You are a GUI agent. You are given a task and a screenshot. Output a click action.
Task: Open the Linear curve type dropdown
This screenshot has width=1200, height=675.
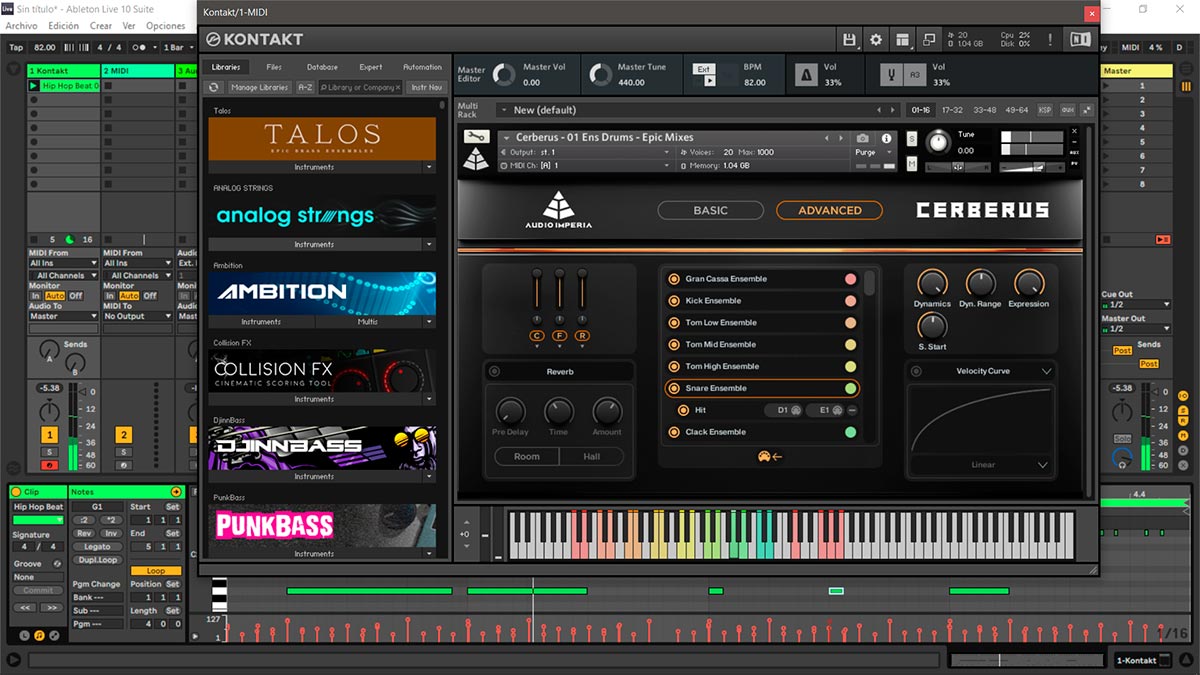[982, 465]
